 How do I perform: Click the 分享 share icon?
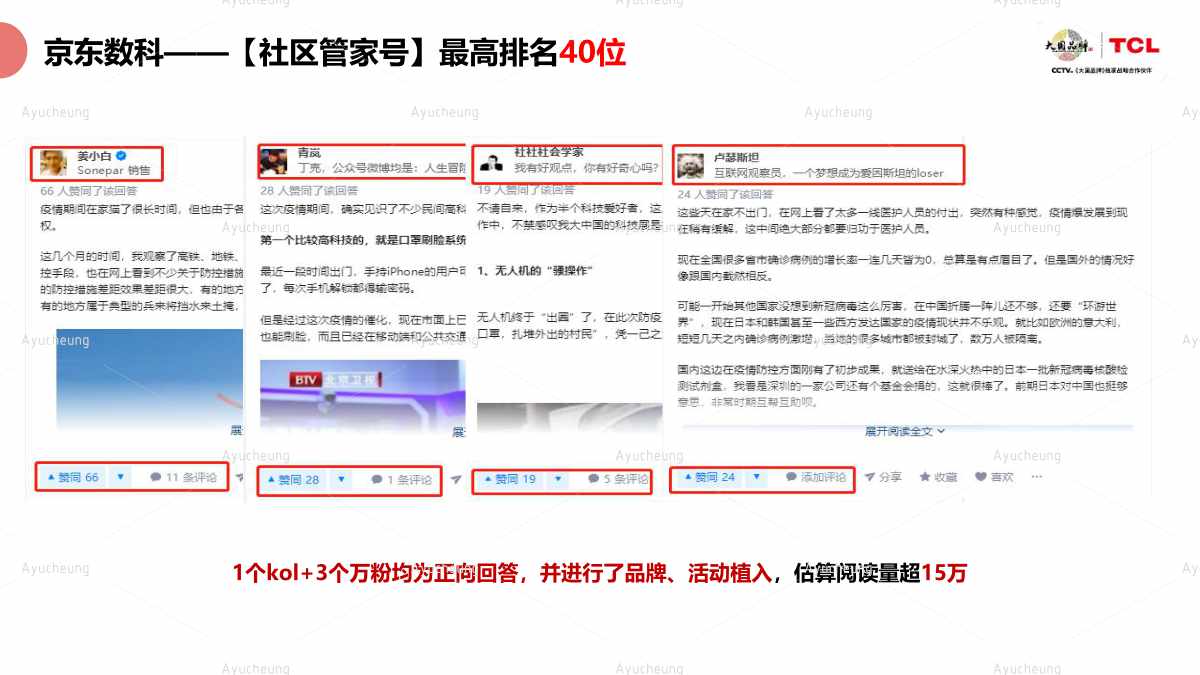[x=871, y=478]
